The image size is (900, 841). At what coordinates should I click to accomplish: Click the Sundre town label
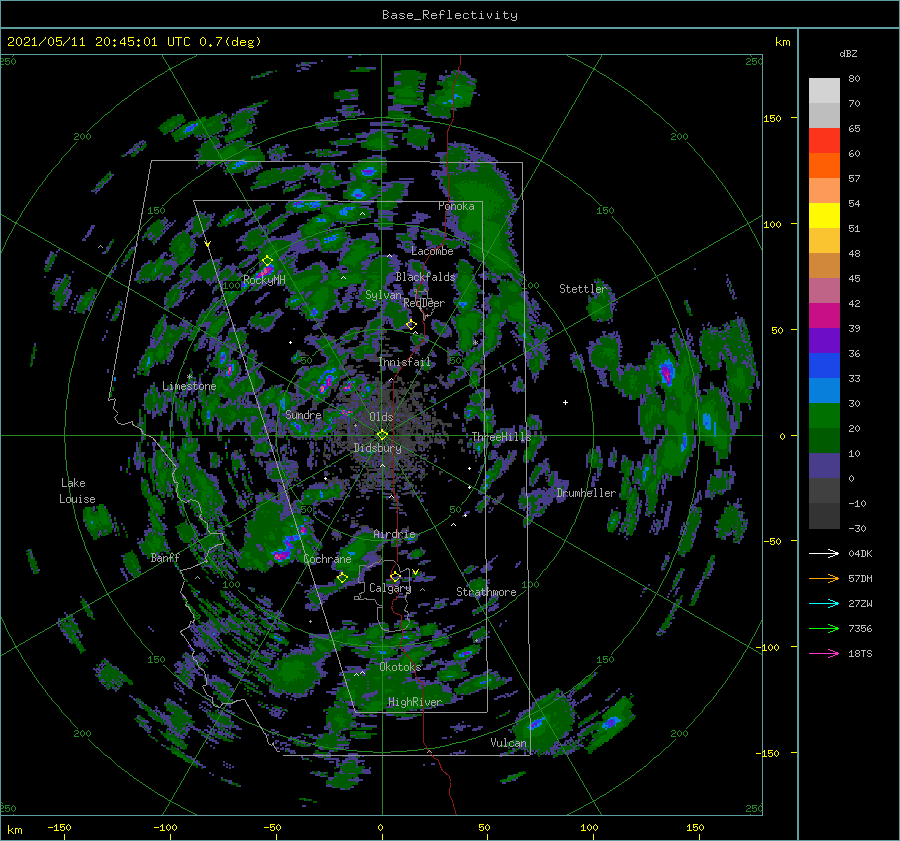pos(303,414)
